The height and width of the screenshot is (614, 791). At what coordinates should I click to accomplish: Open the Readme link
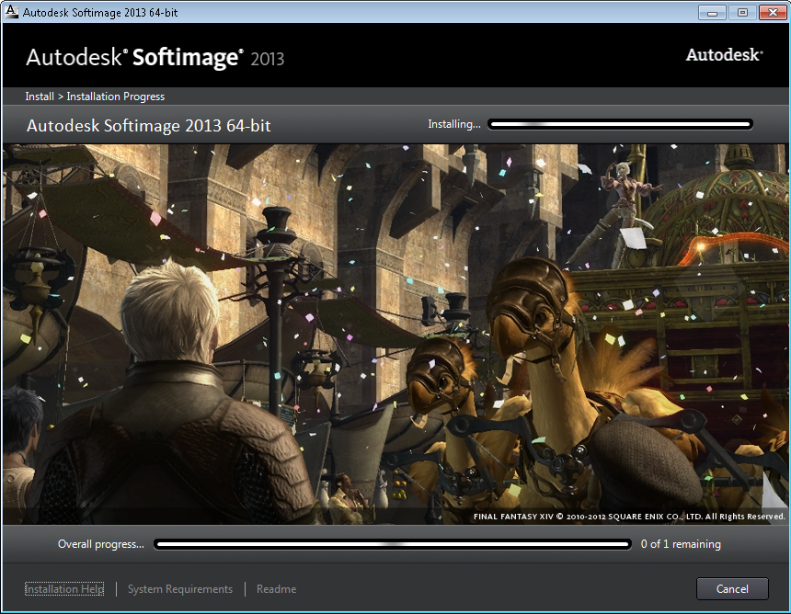click(276, 589)
